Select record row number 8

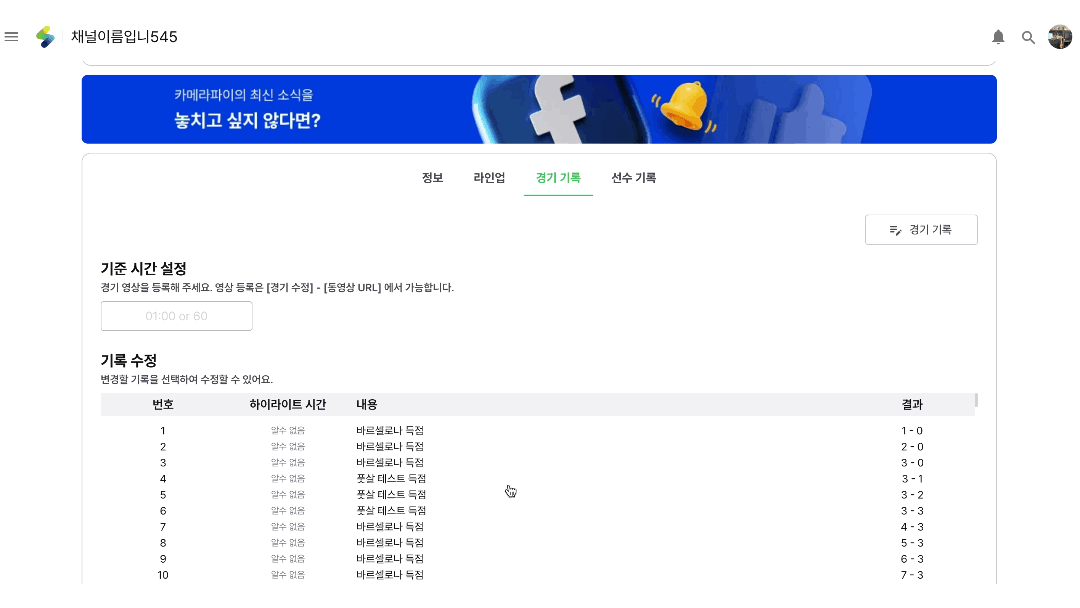click(538, 543)
